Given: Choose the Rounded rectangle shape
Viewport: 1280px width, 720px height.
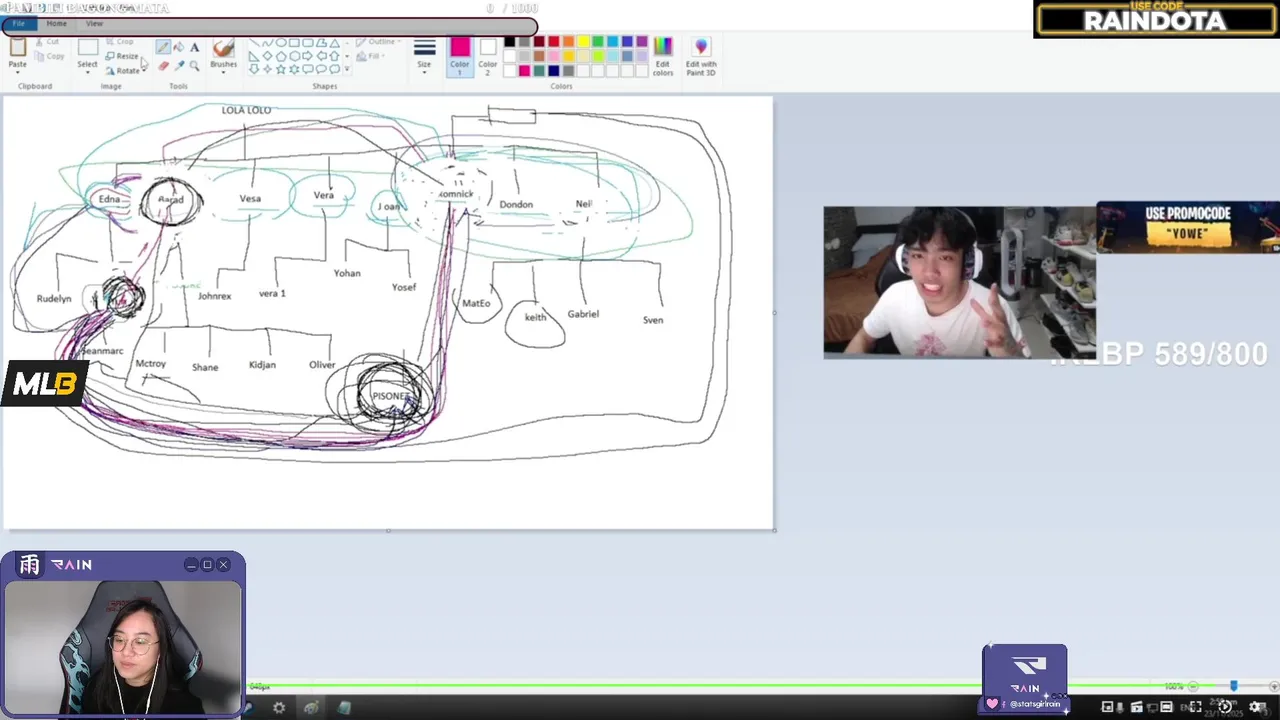Looking at the screenshot, I should click(x=308, y=43).
